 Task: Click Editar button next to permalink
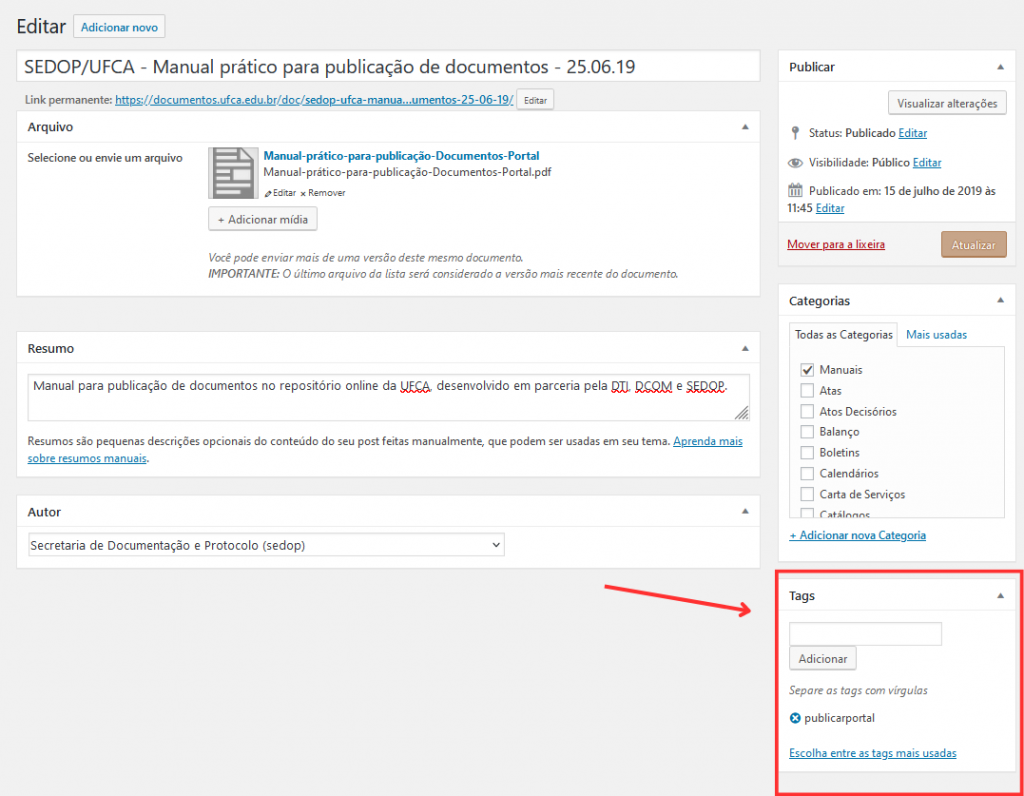click(535, 100)
